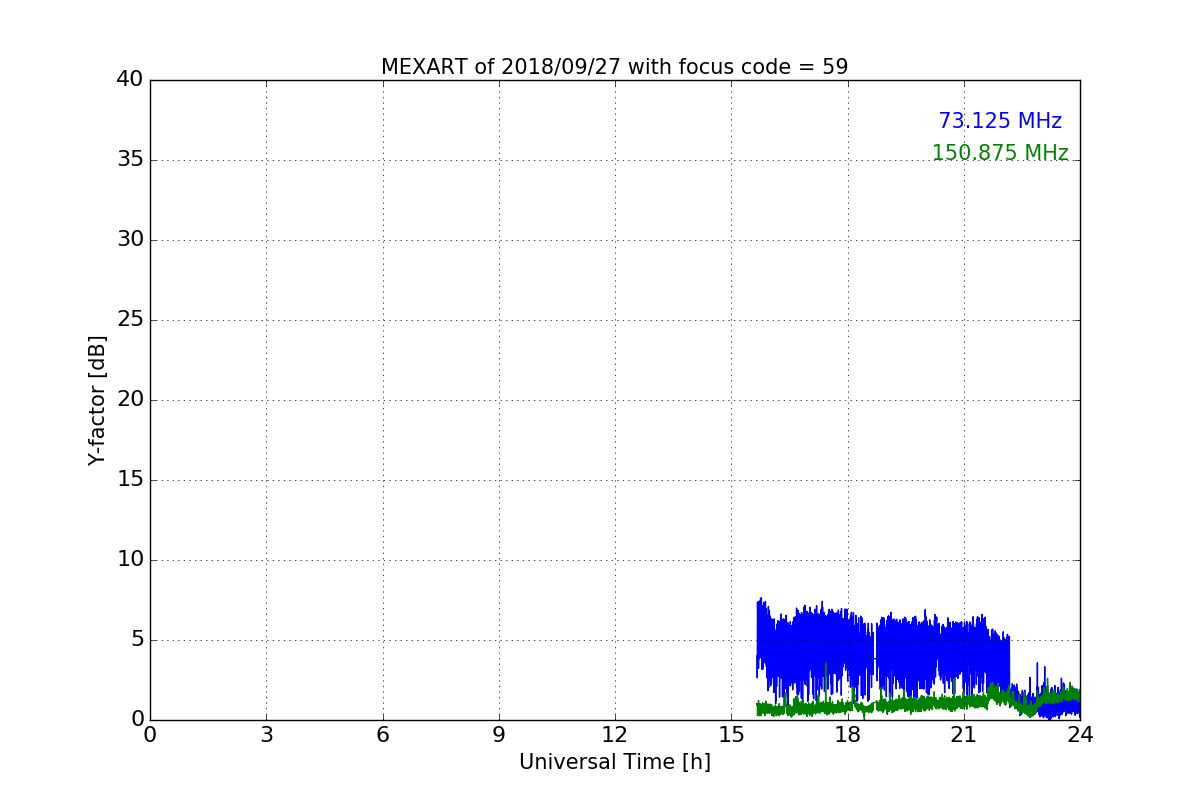Click x-axis tick label 9

499,735
